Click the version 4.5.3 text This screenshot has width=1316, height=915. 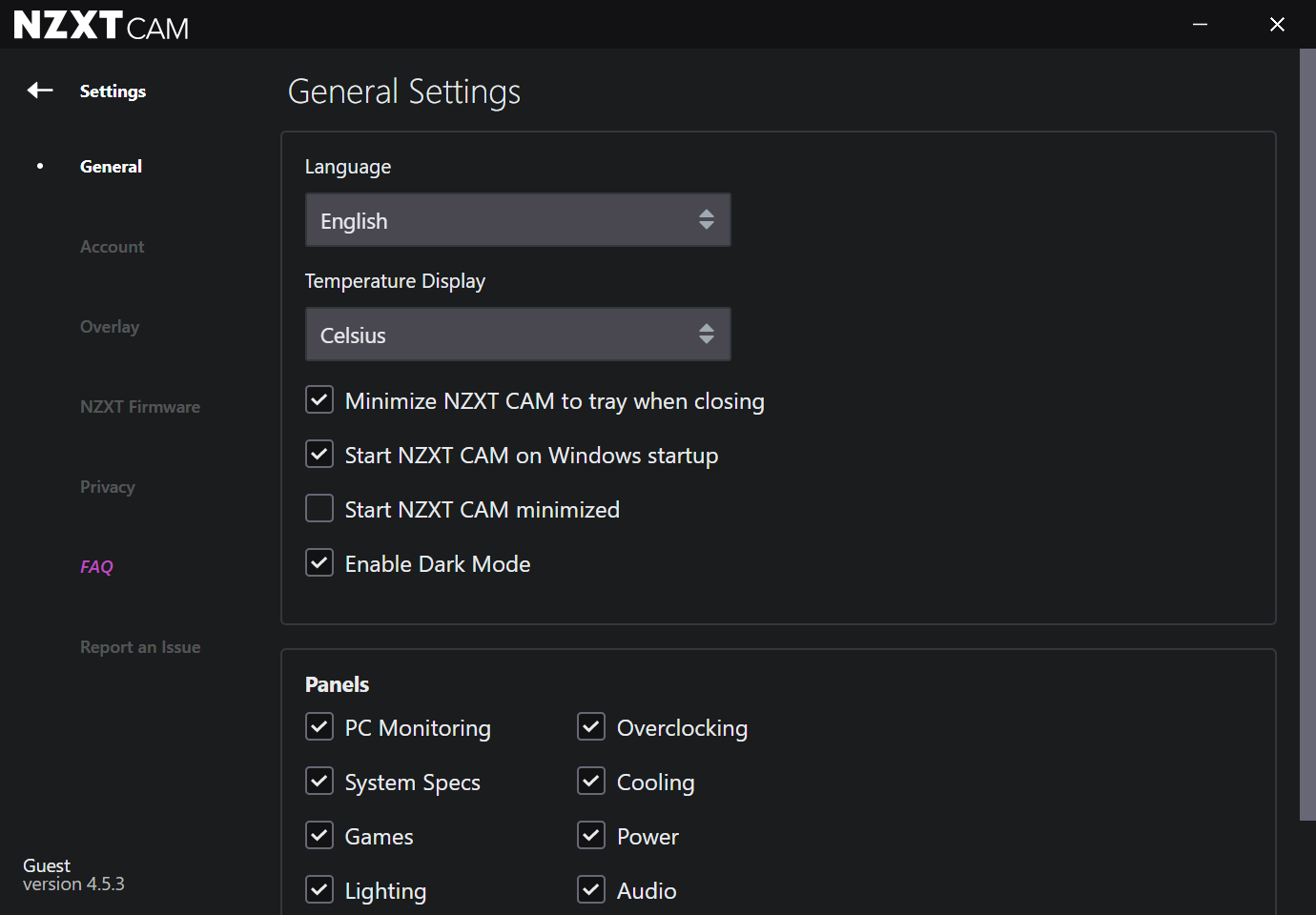[x=73, y=884]
